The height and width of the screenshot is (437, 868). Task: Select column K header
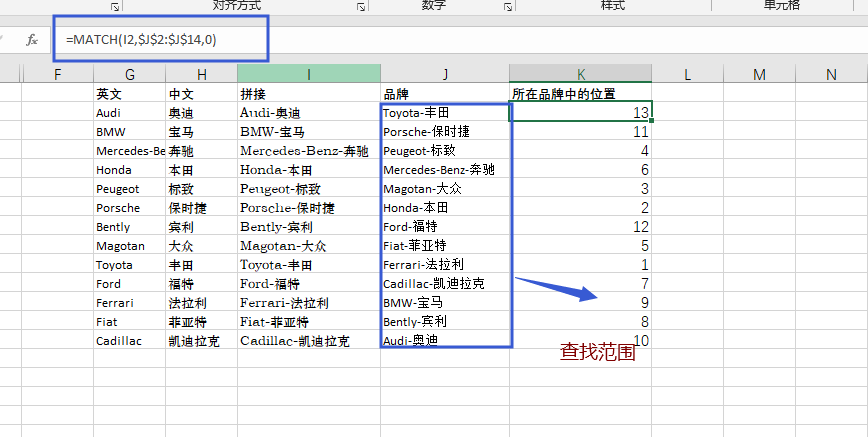pos(581,74)
